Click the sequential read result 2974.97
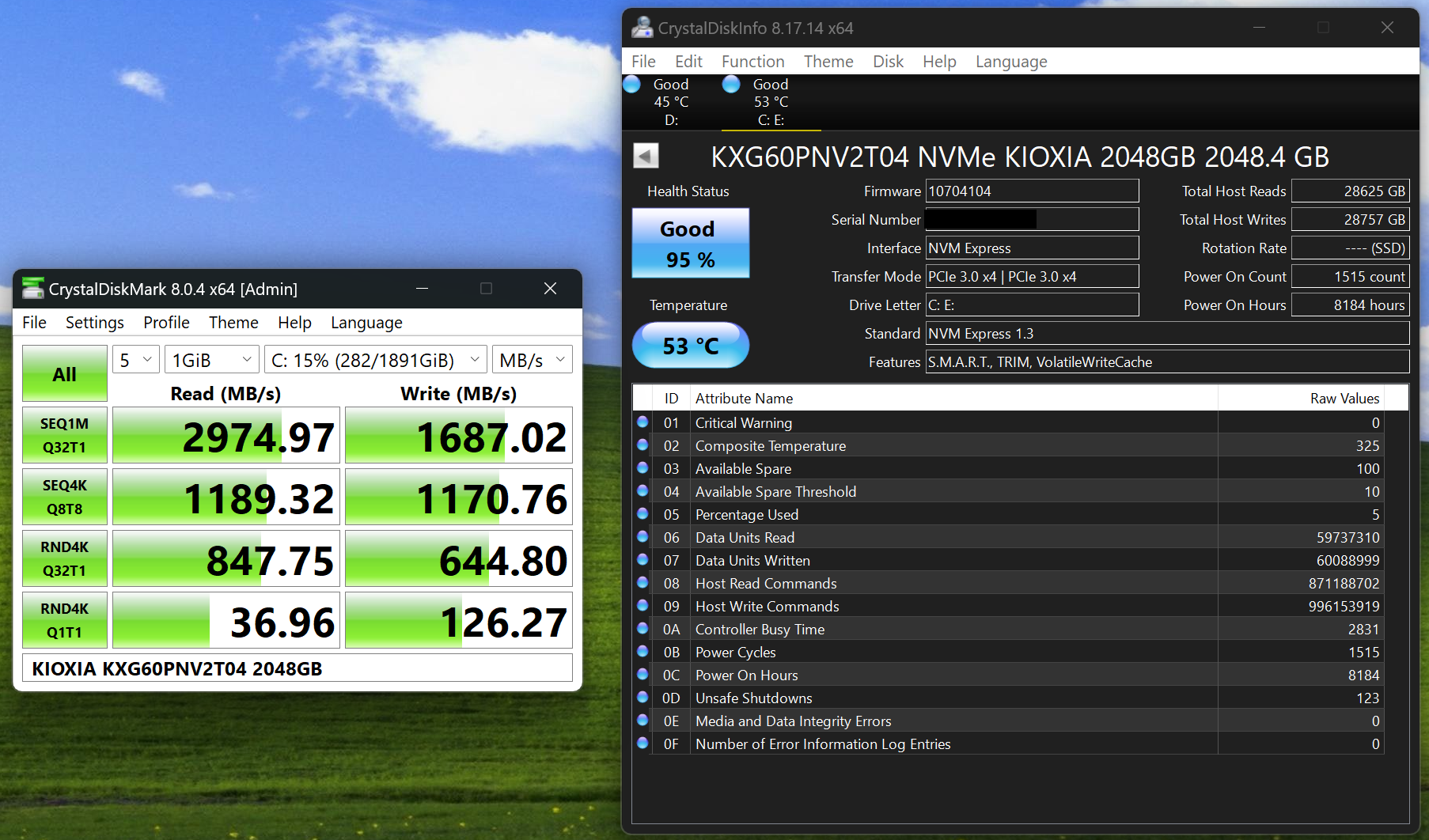This screenshot has height=840, width=1429. coord(226,435)
